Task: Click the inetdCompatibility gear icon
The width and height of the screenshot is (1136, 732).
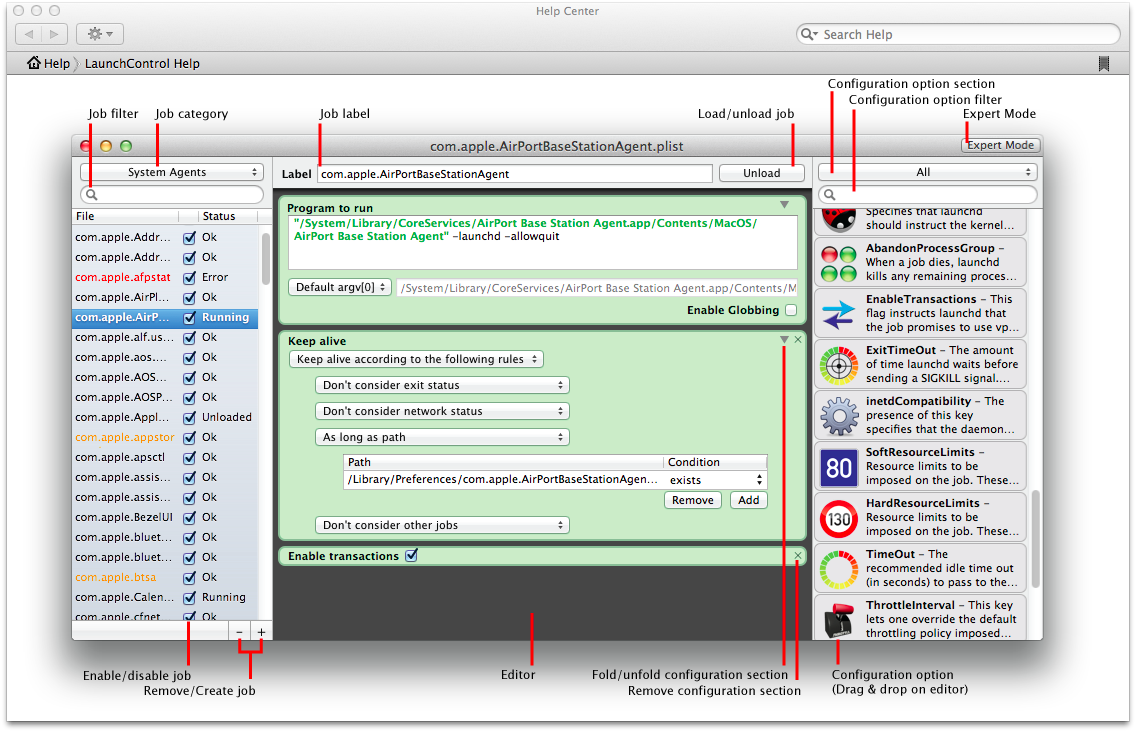Action: [838, 416]
